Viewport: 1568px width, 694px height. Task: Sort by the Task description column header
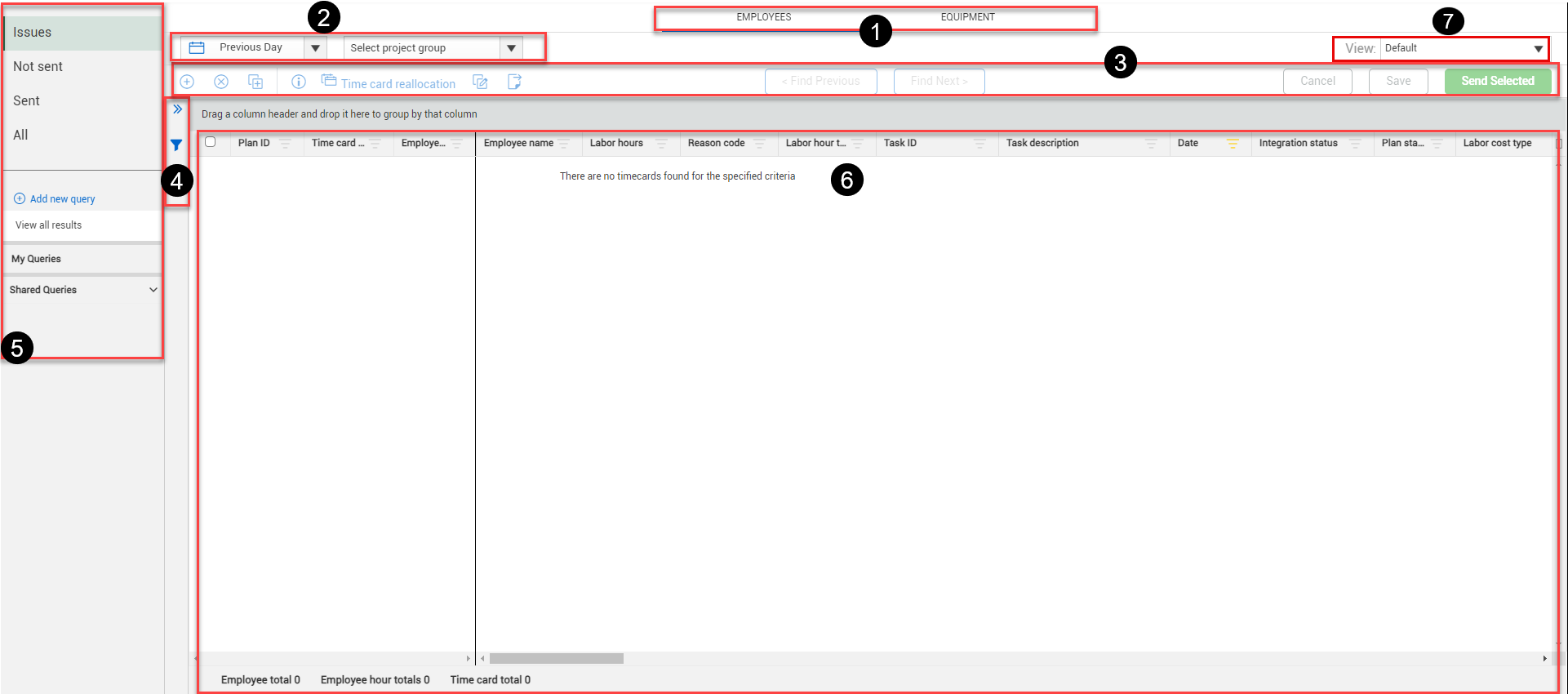[1042, 143]
